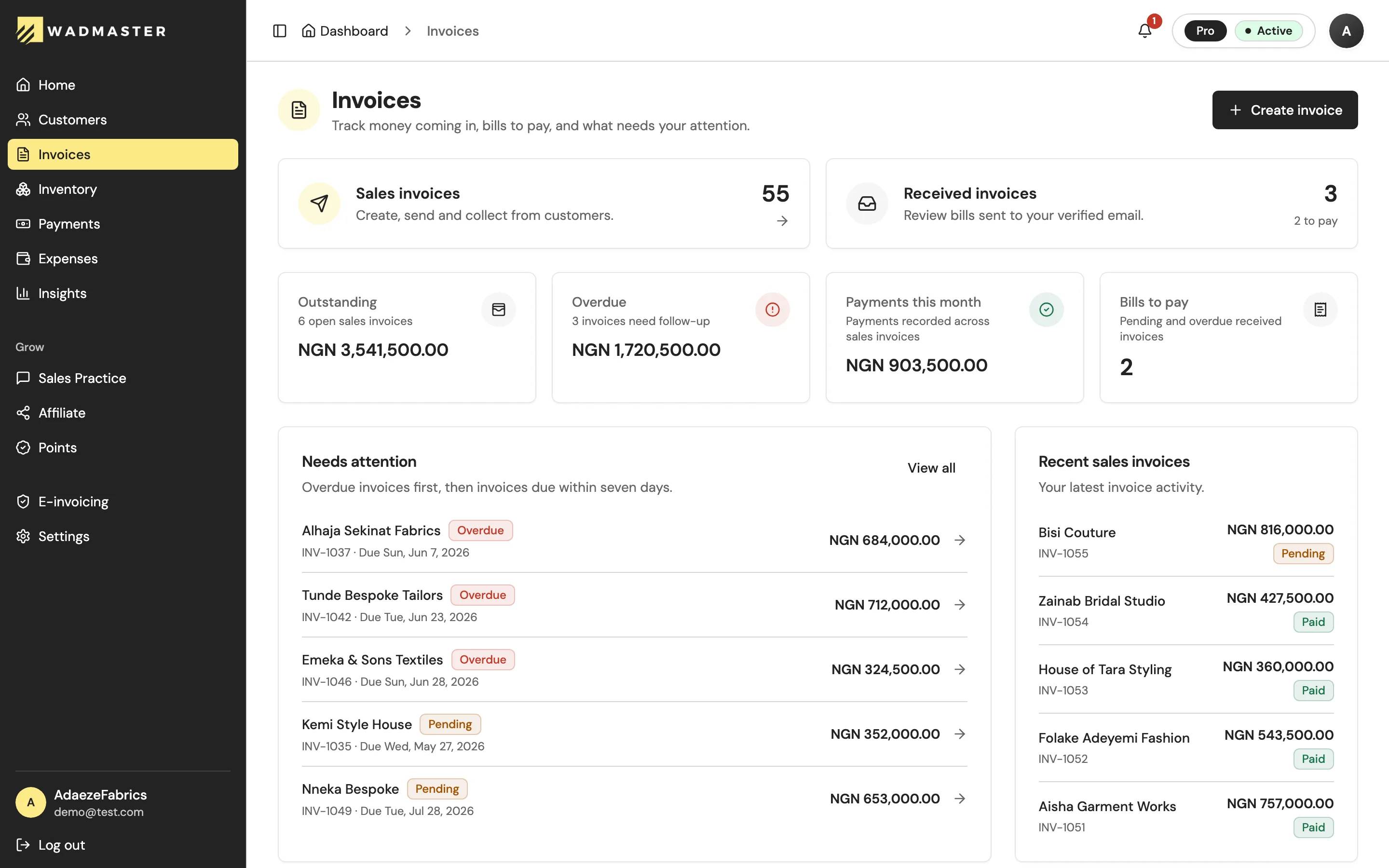Click the WadMaster logo
The height and width of the screenshot is (868, 1389).
[91, 30]
